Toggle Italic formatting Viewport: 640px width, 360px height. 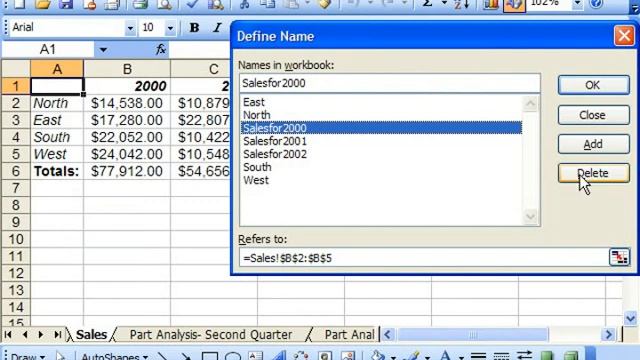tap(217, 27)
